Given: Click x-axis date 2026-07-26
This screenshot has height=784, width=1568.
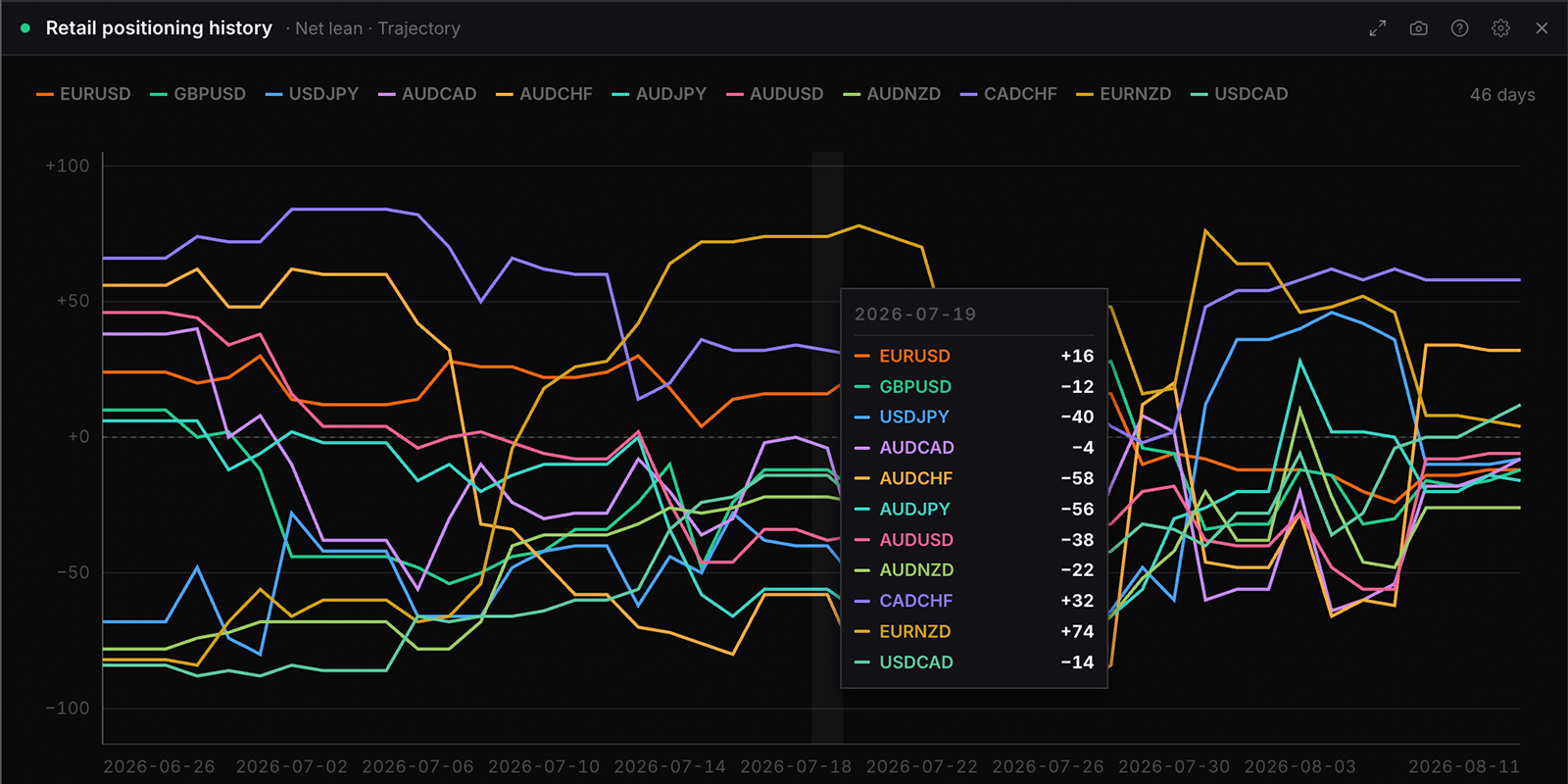Looking at the screenshot, I should coord(1049,766).
